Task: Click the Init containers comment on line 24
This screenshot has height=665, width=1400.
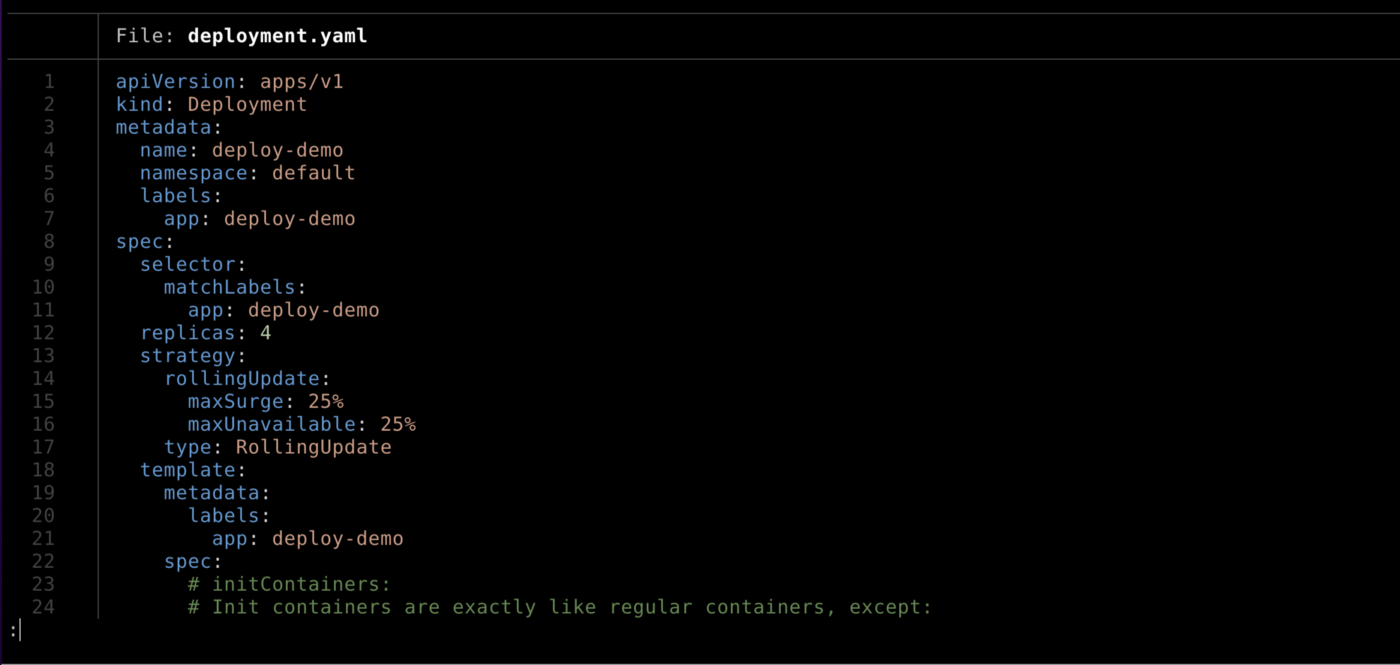Action: point(560,607)
